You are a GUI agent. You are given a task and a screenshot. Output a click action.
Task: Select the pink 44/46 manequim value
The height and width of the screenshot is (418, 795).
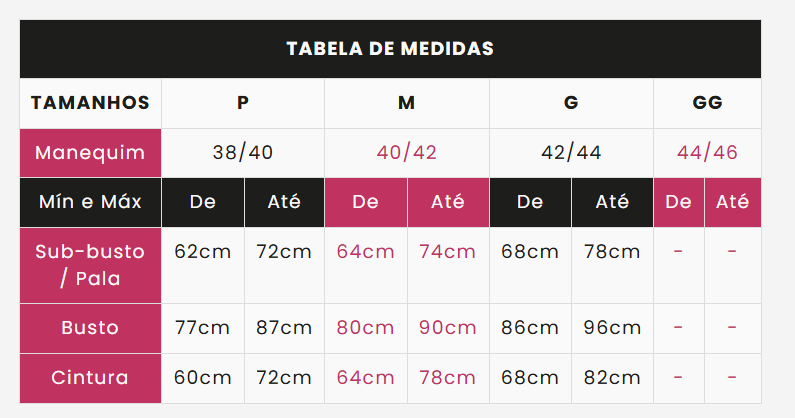707,153
